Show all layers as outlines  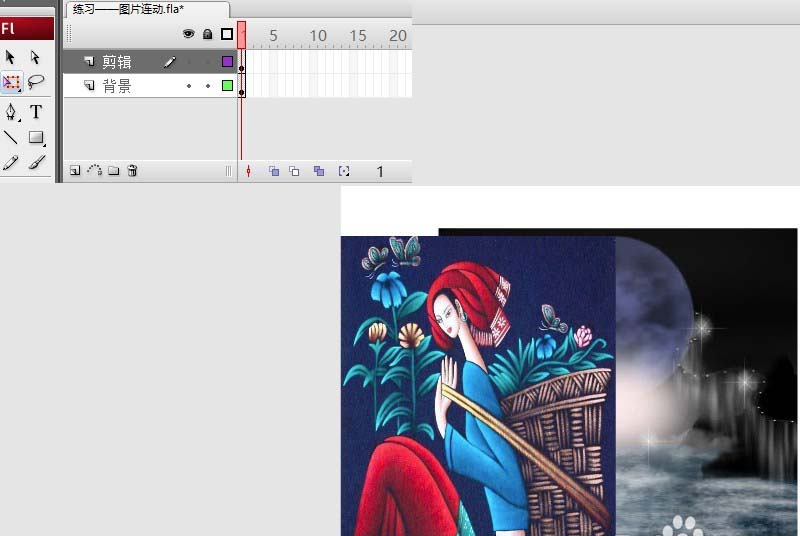tap(227, 34)
